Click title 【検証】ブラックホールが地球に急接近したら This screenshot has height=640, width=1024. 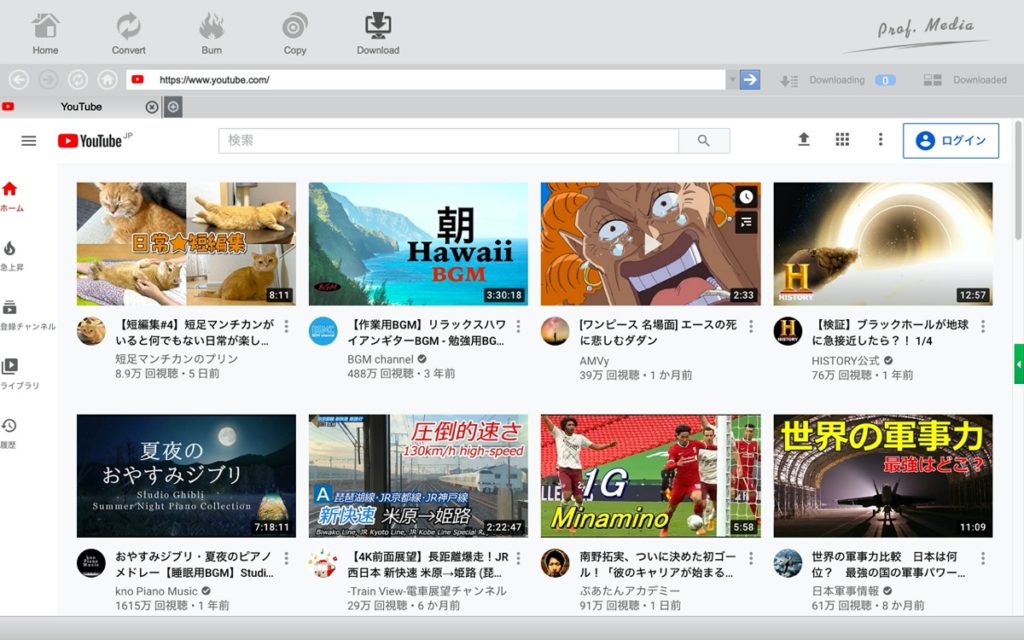(x=890, y=332)
